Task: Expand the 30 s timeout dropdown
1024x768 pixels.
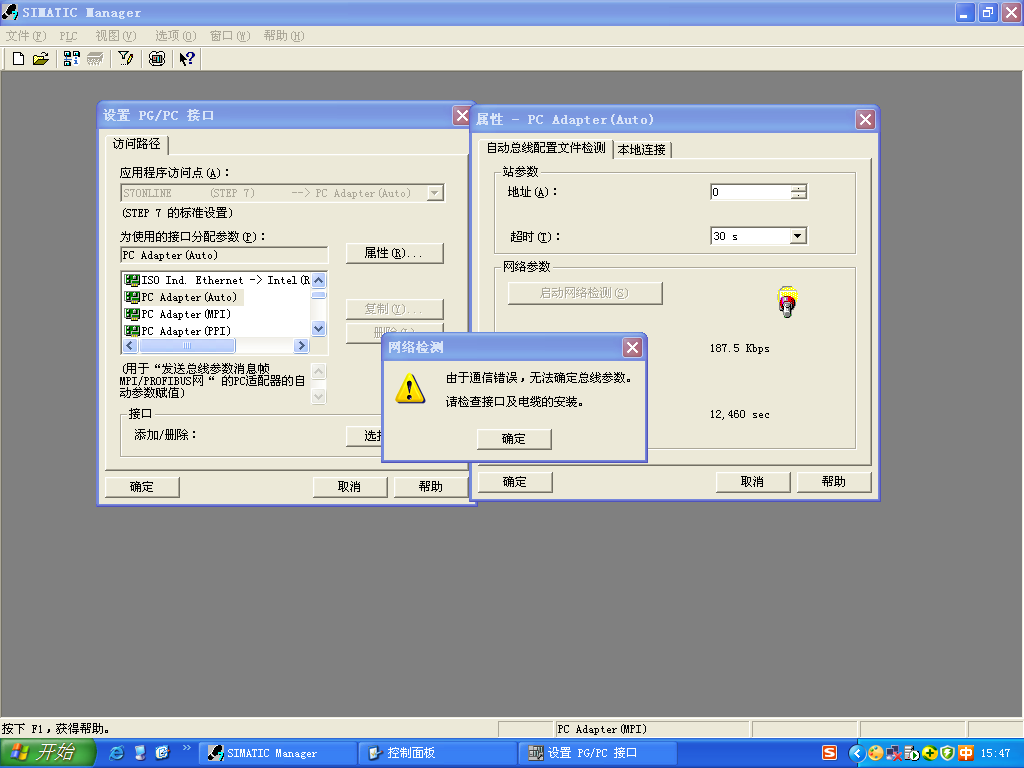Action: click(x=797, y=236)
